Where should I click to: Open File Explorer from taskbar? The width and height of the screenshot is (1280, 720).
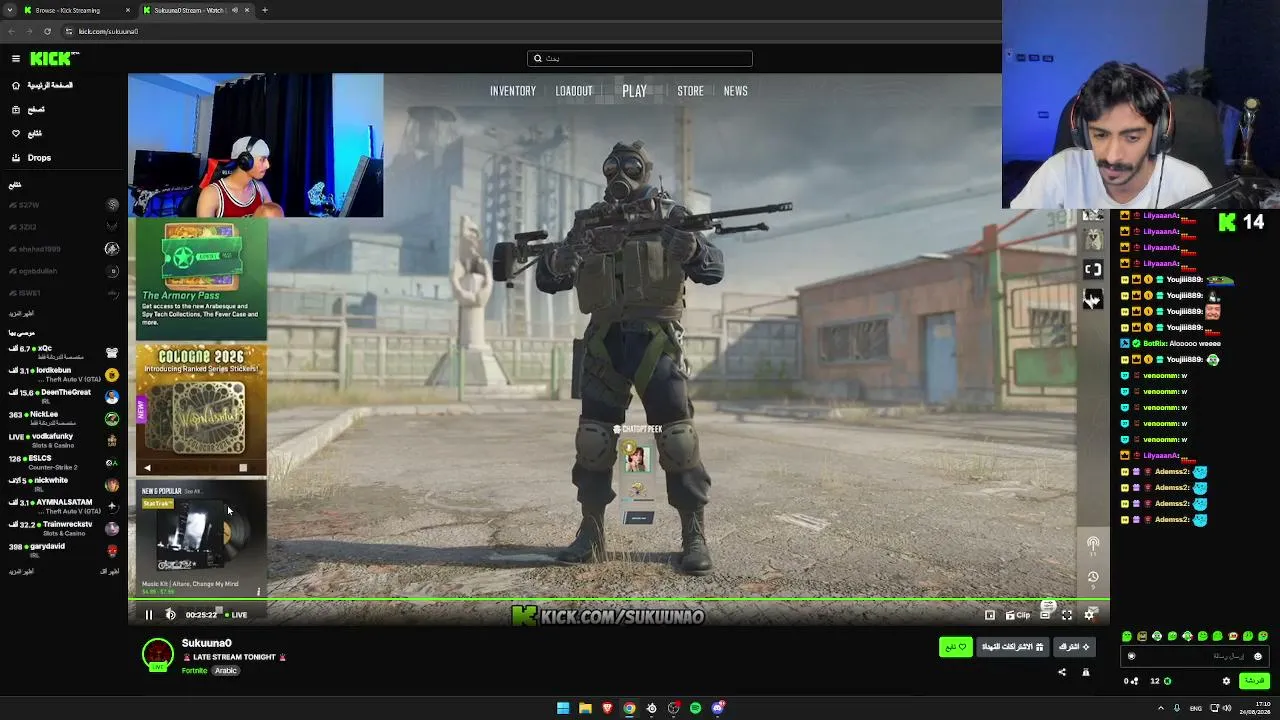(585, 708)
